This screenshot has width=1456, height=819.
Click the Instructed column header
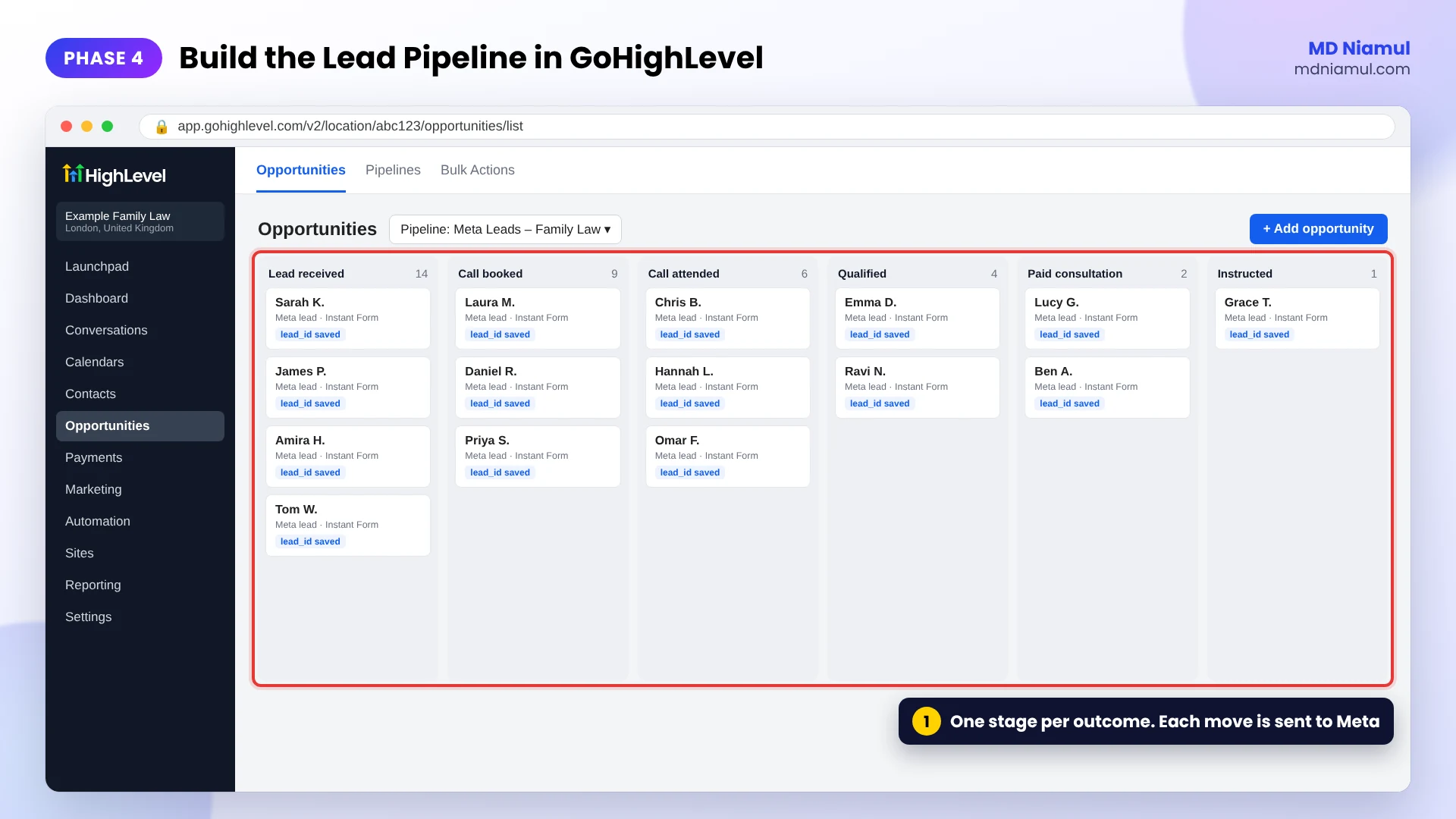click(x=1245, y=274)
